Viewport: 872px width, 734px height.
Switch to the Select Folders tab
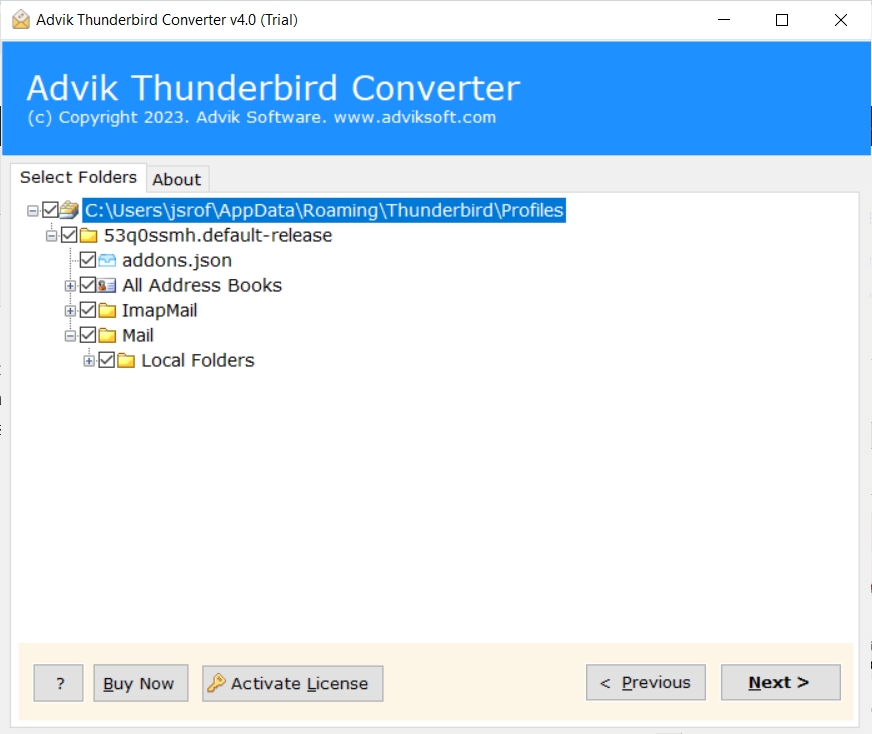pos(78,177)
